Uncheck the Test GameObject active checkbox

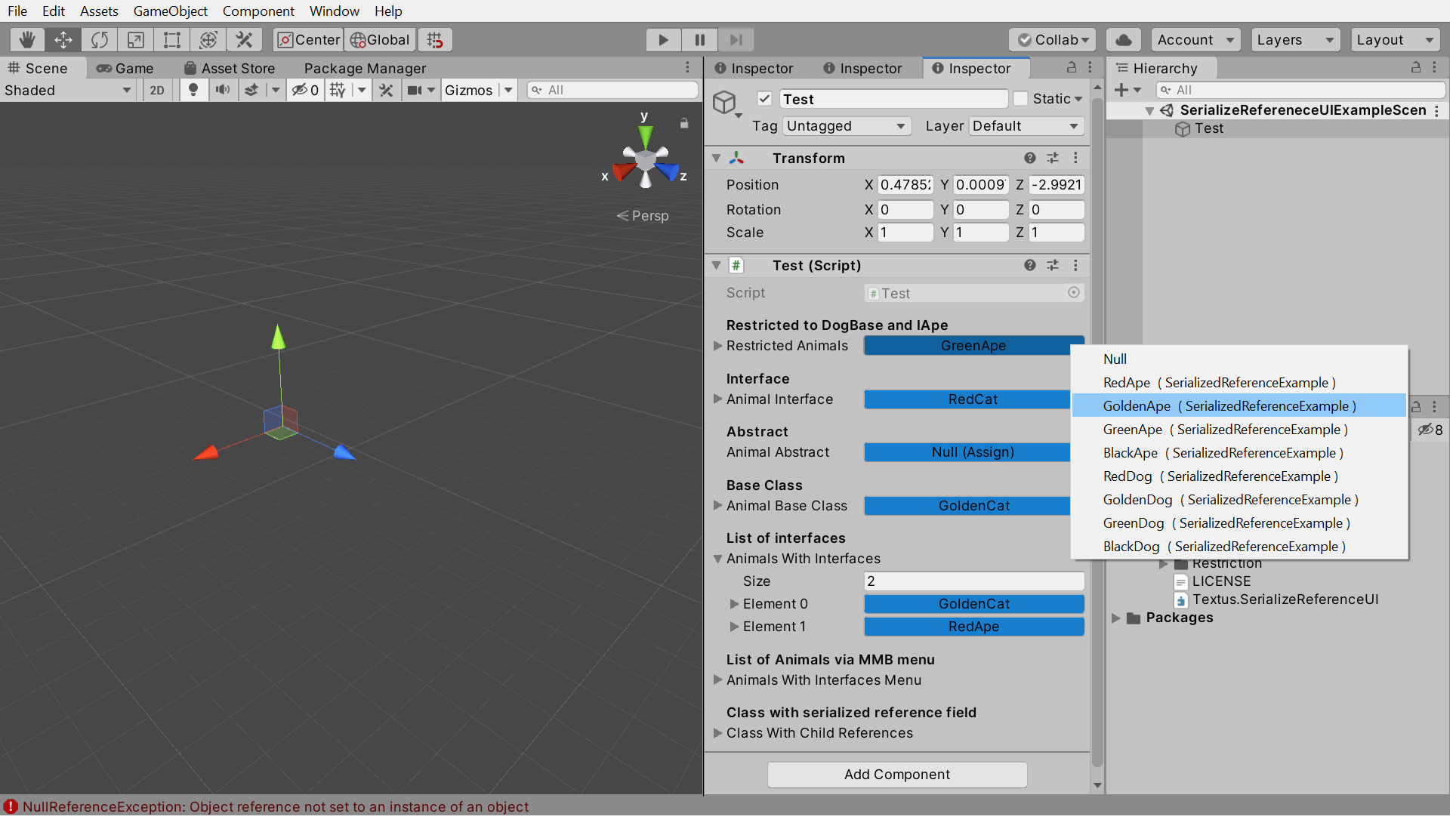[764, 98]
